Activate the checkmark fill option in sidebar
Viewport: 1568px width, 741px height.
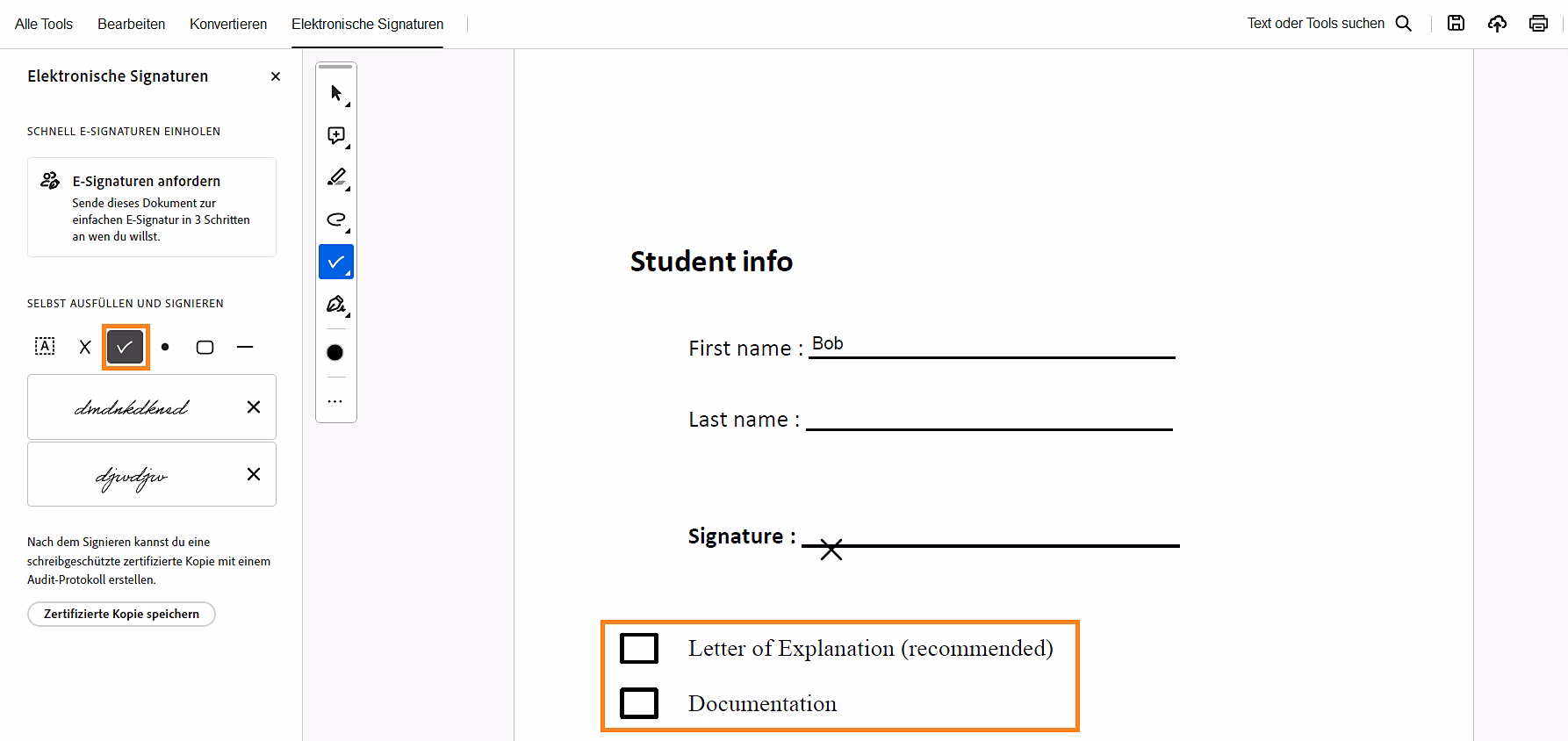[x=126, y=347]
